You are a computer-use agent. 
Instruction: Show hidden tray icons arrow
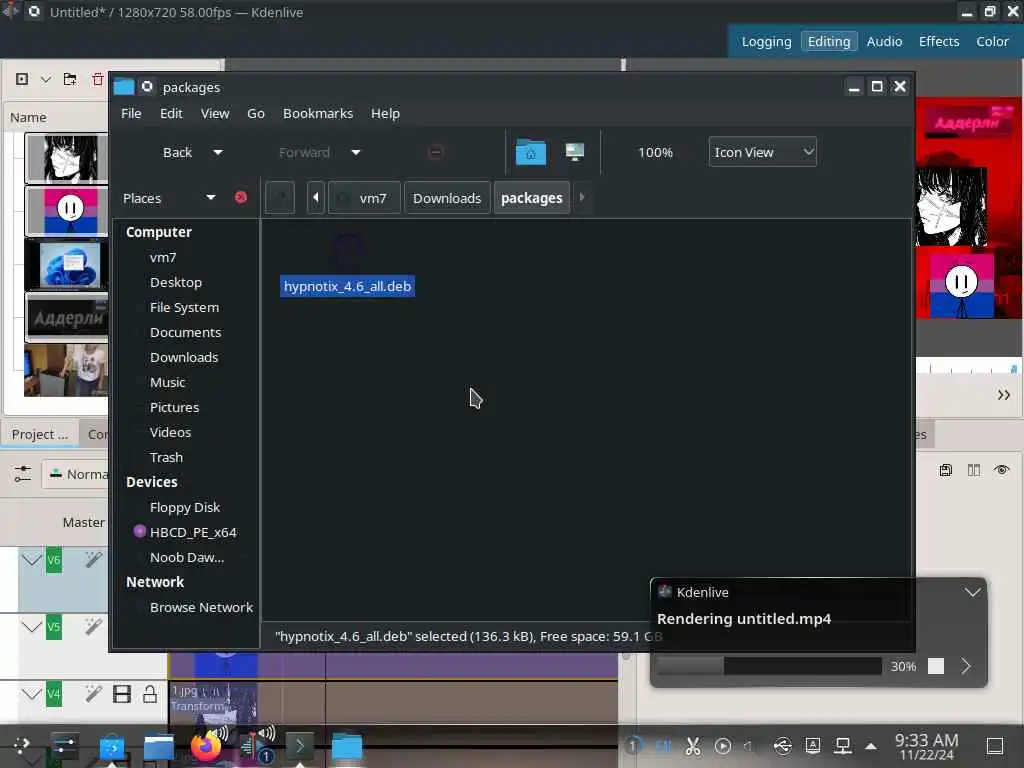[x=871, y=745]
